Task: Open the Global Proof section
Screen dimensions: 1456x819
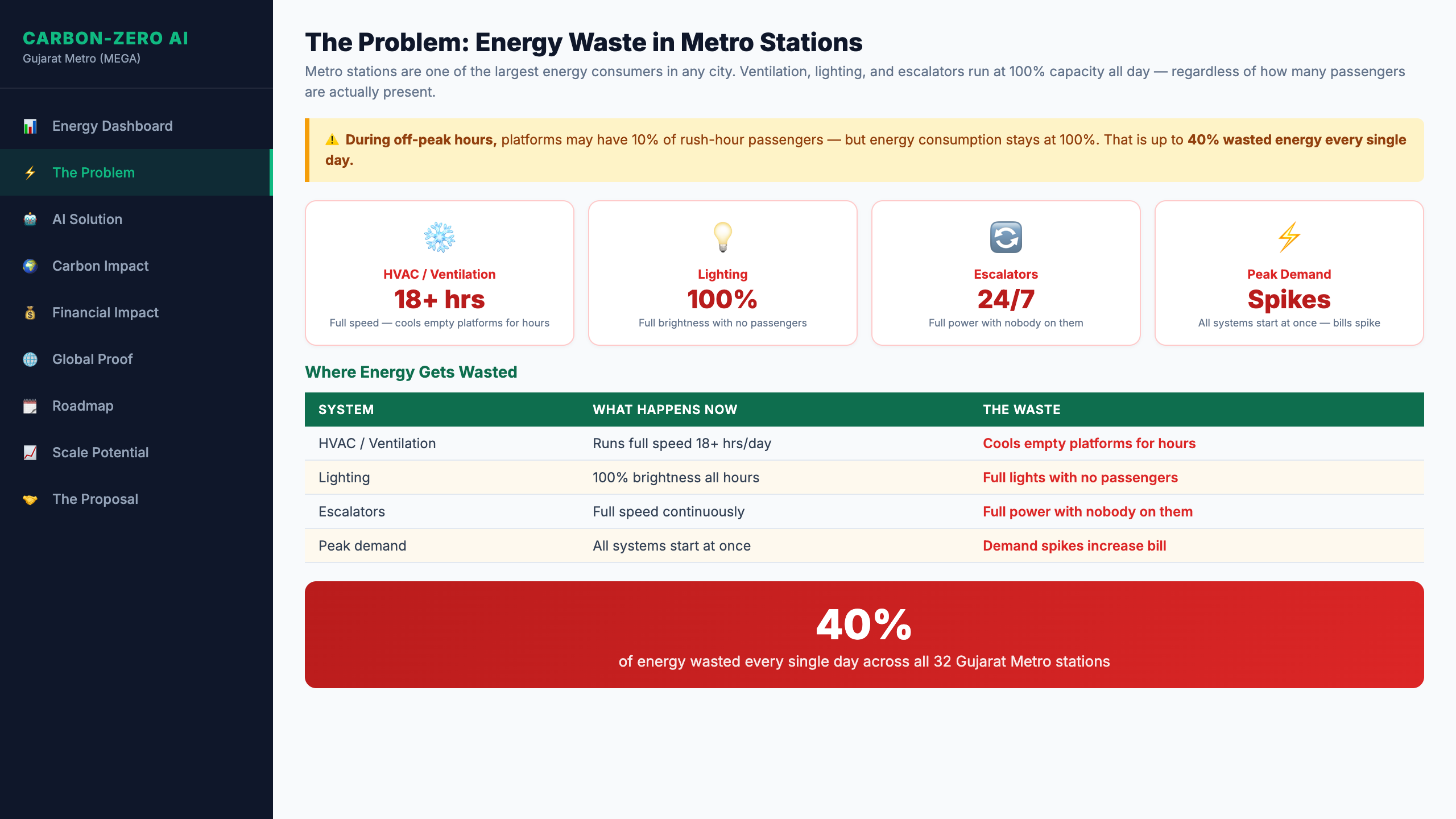Action: click(92, 359)
